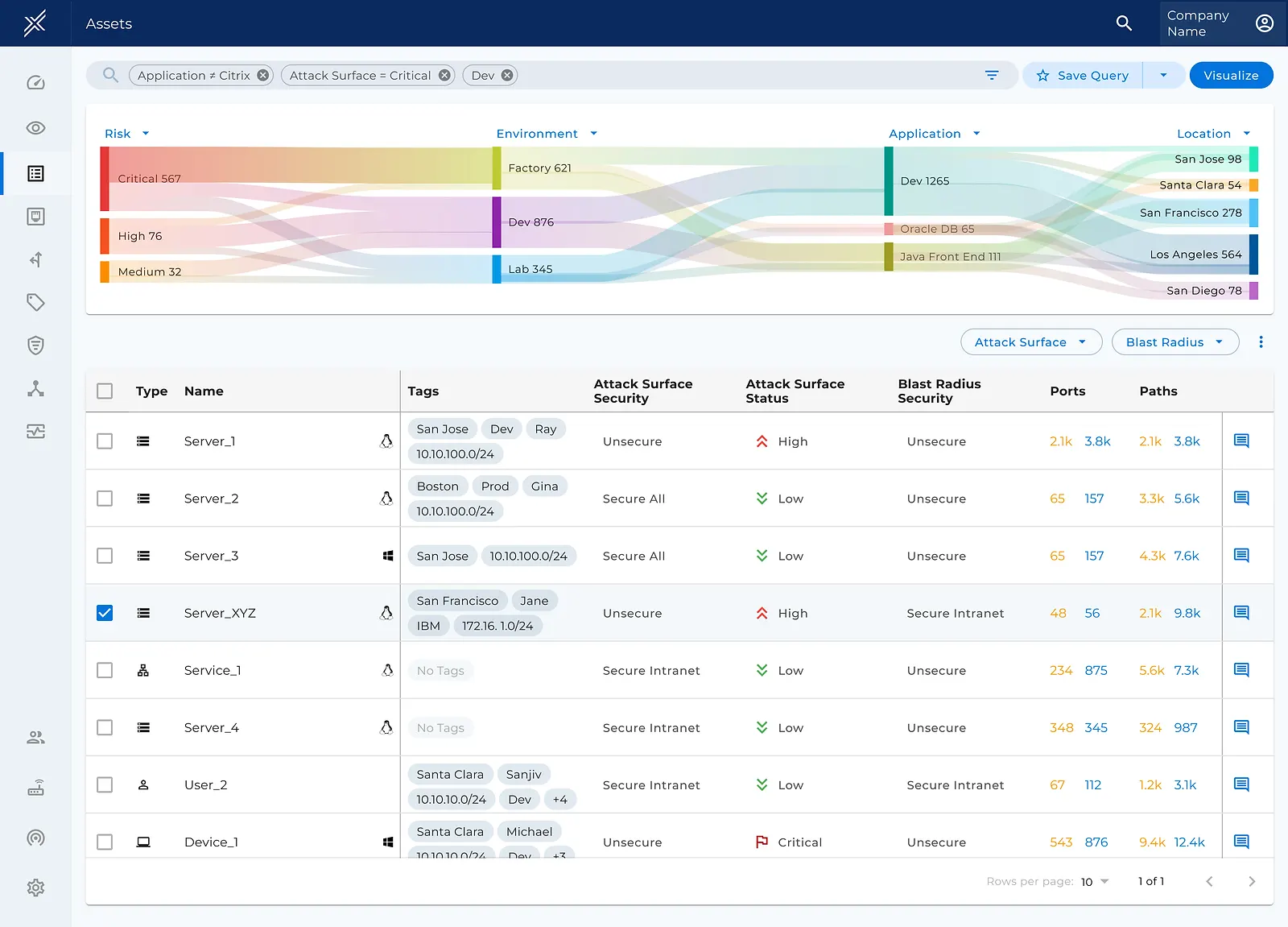The height and width of the screenshot is (927, 1288).
Task: Expand the Environment dropdown in the chart
Action: 547,134
